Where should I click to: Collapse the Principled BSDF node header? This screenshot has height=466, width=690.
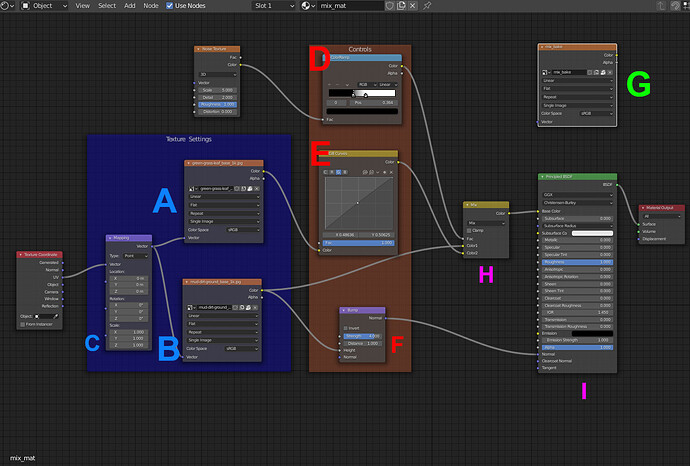541,176
